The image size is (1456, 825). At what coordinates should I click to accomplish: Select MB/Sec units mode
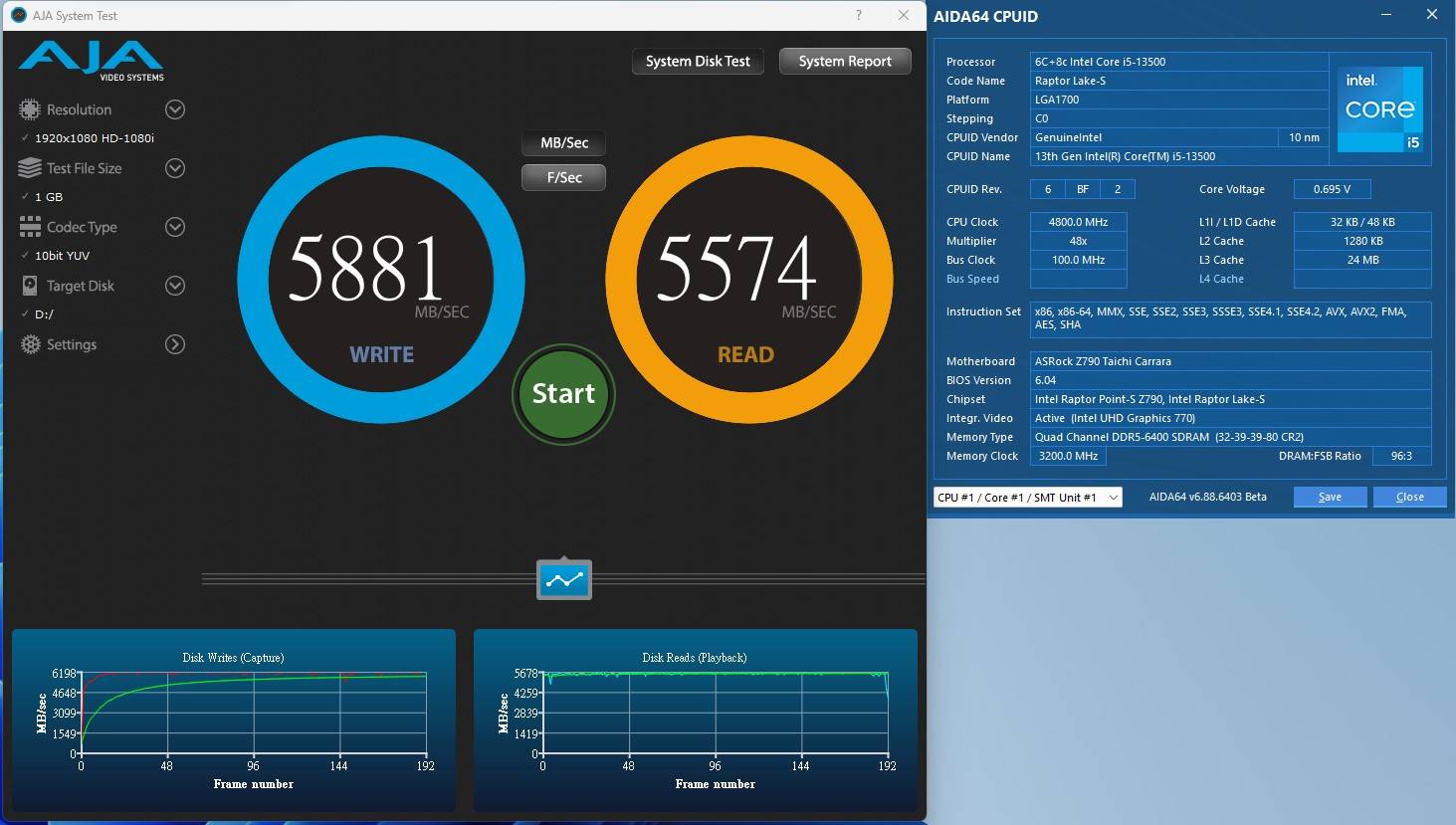coord(564,143)
